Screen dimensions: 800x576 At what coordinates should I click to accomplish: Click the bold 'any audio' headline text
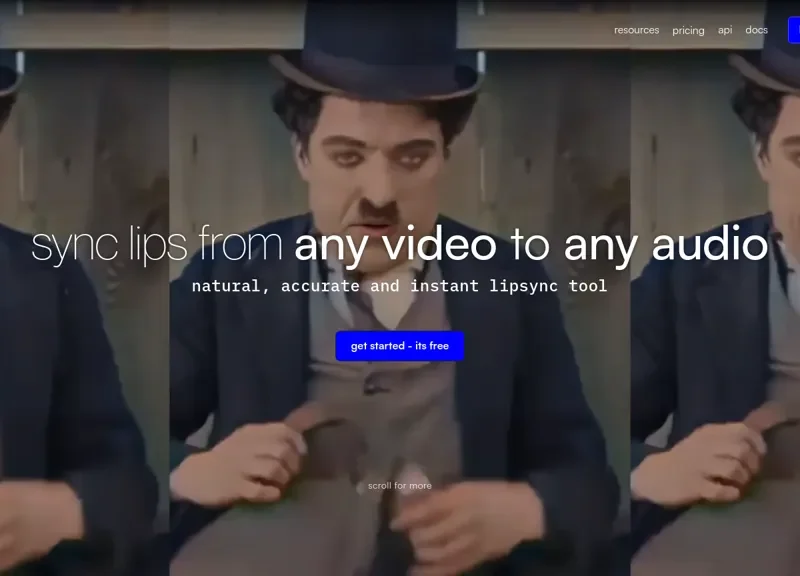coord(665,246)
